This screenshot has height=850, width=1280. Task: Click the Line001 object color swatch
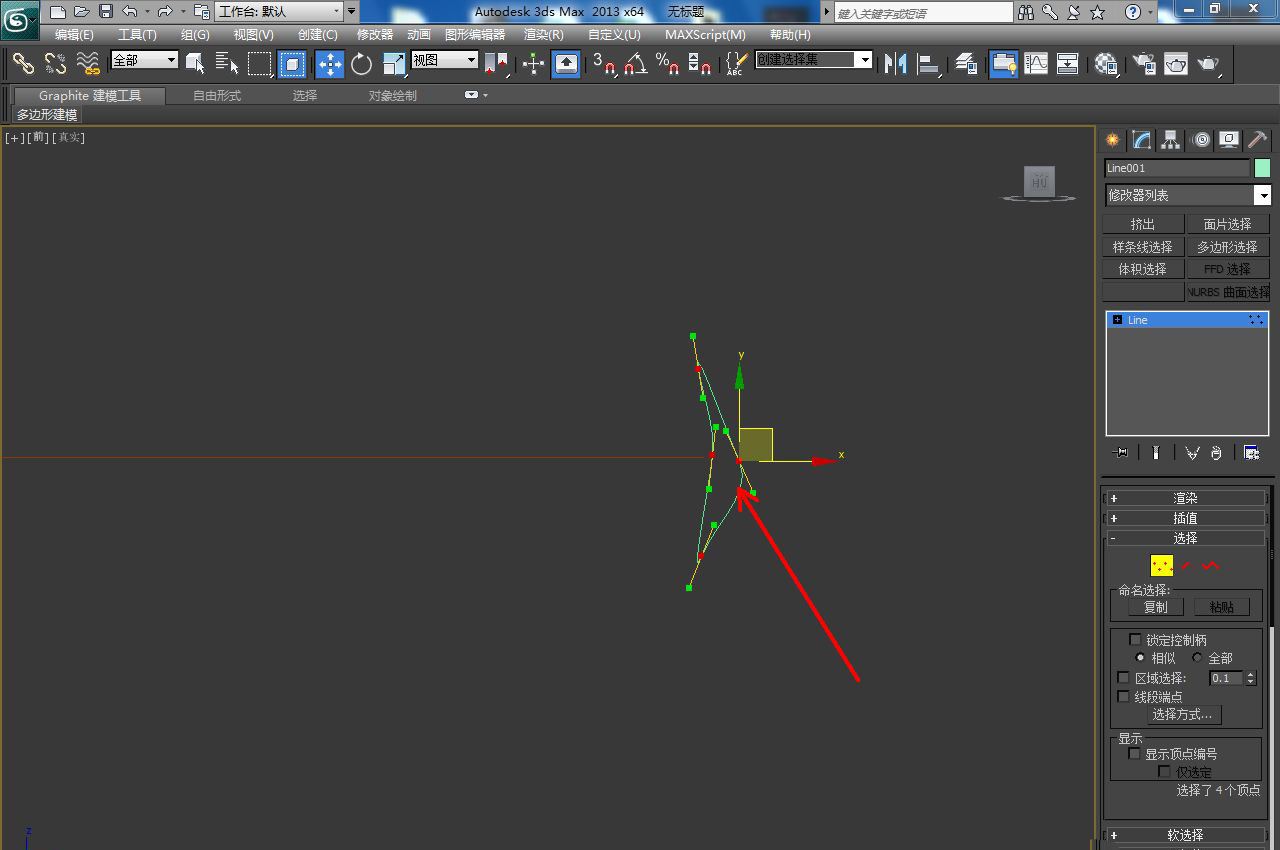(x=1262, y=168)
